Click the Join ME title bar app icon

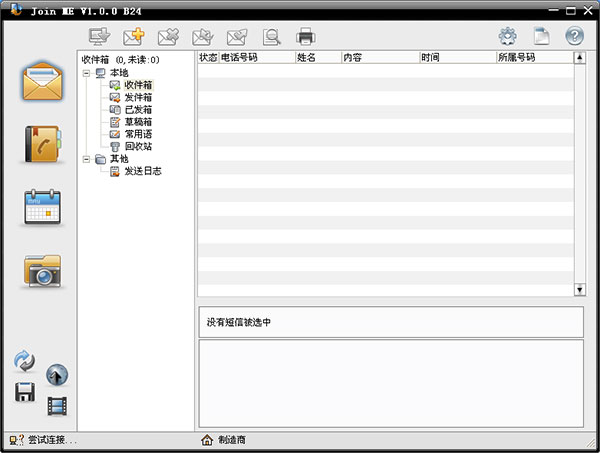16,9
